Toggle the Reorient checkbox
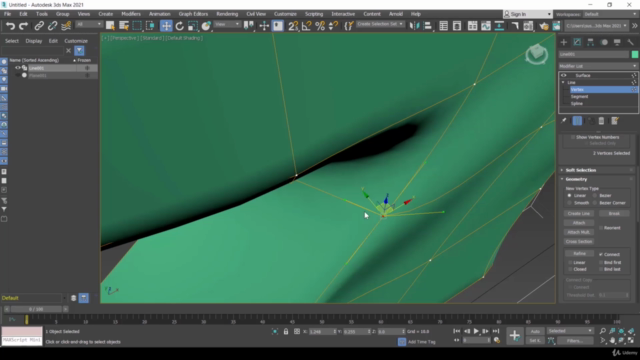The image size is (640, 360). pos(601,228)
